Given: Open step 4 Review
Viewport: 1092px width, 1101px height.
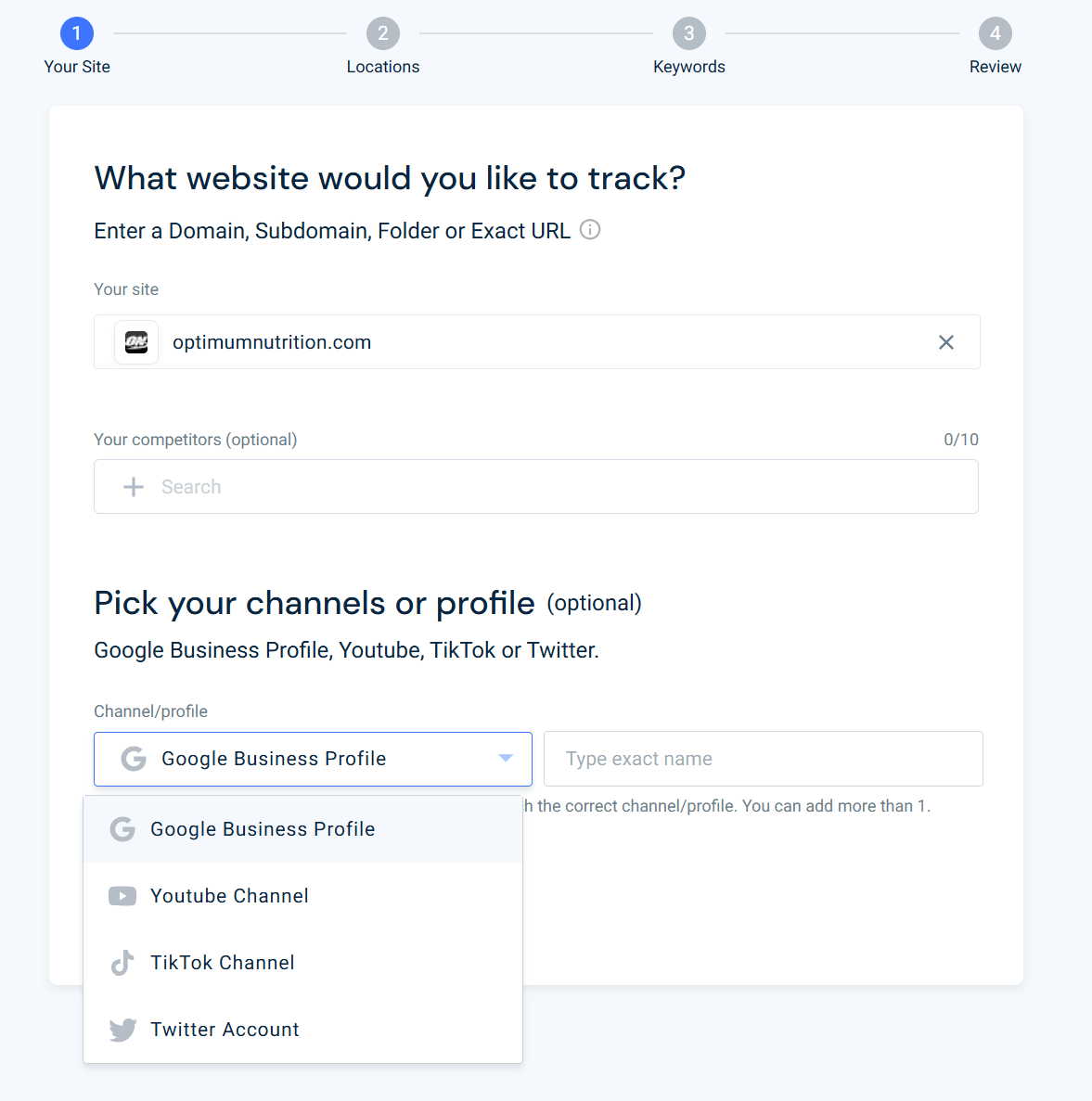Looking at the screenshot, I should [995, 33].
